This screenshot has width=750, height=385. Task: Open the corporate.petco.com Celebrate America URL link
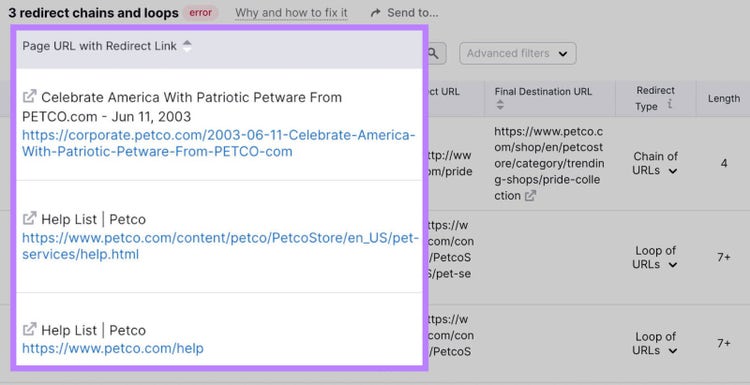(219, 143)
